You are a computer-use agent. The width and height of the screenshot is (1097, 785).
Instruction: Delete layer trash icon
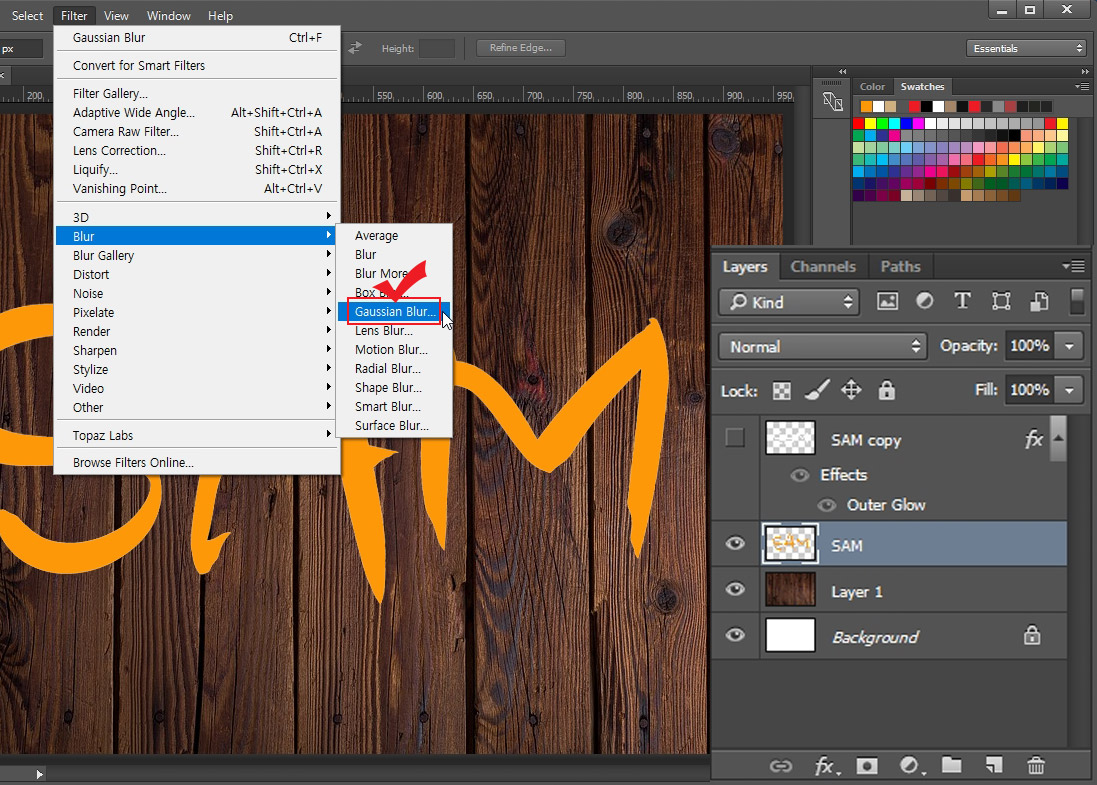1036,765
